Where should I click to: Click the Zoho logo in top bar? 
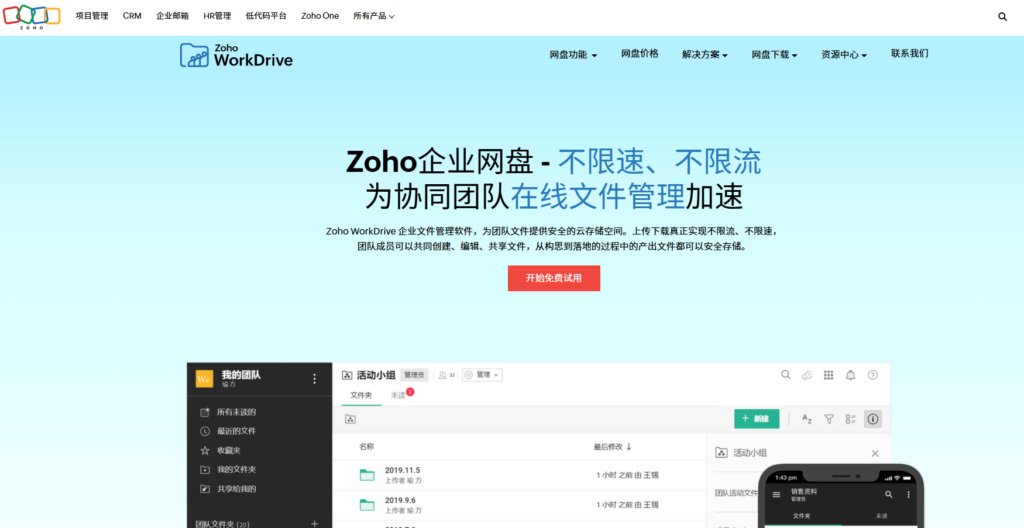(31, 16)
